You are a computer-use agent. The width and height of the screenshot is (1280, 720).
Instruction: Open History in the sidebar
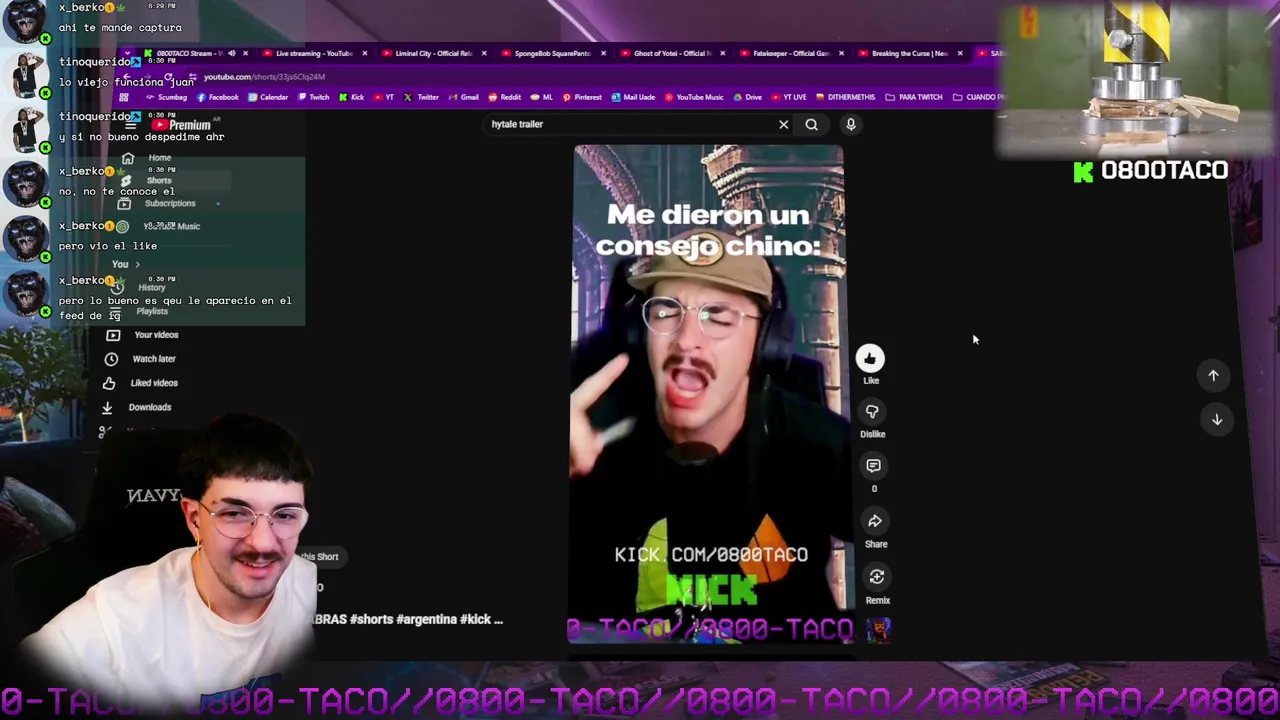click(x=140, y=288)
